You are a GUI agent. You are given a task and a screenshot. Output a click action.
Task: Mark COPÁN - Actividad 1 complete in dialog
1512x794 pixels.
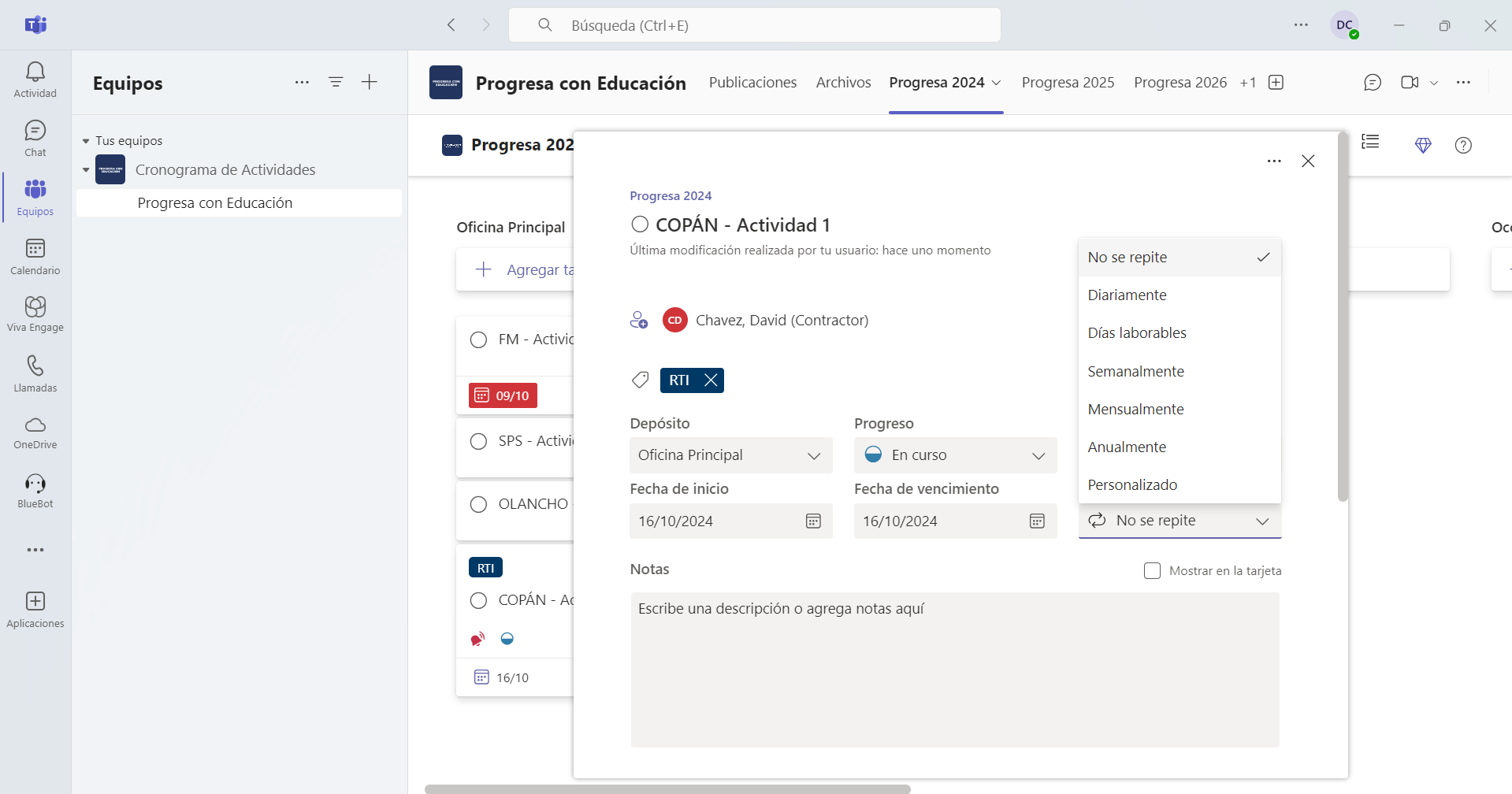[x=640, y=224]
